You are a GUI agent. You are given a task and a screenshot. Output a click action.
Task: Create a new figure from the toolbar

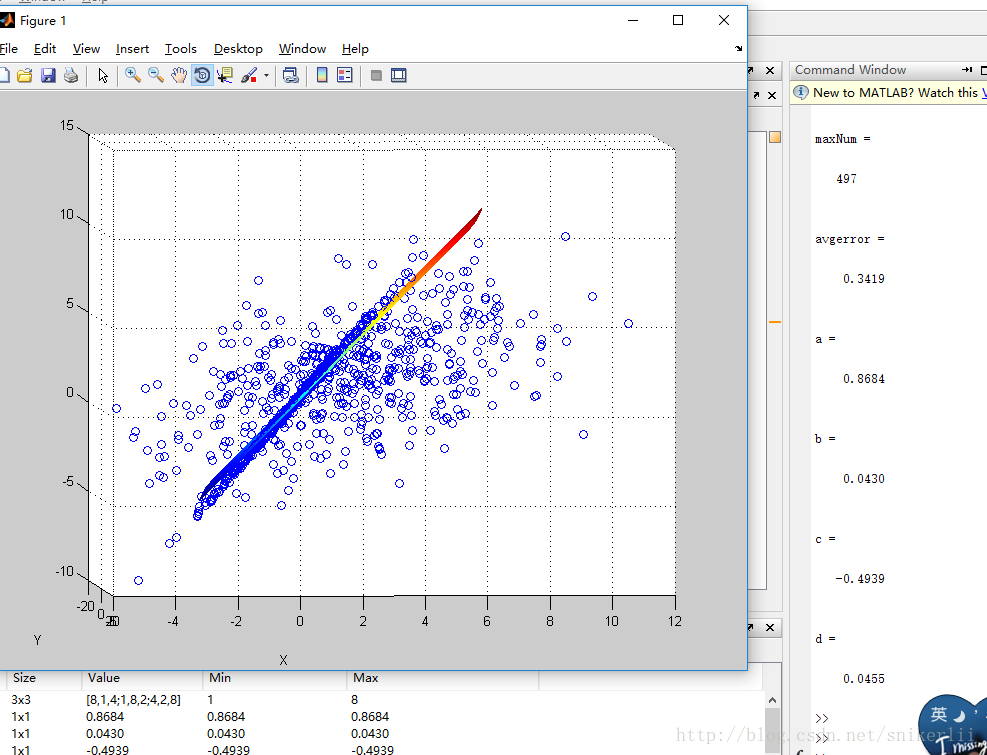pyautogui.click(x=3, y=76)
